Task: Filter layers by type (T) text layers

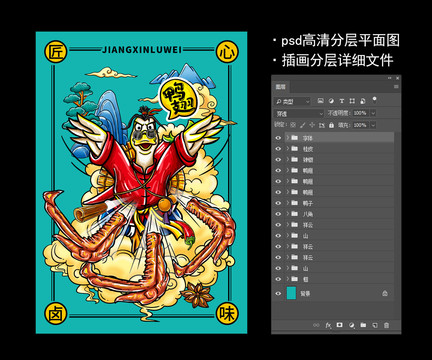Action: pyautogui.click(x=342, y=101)
